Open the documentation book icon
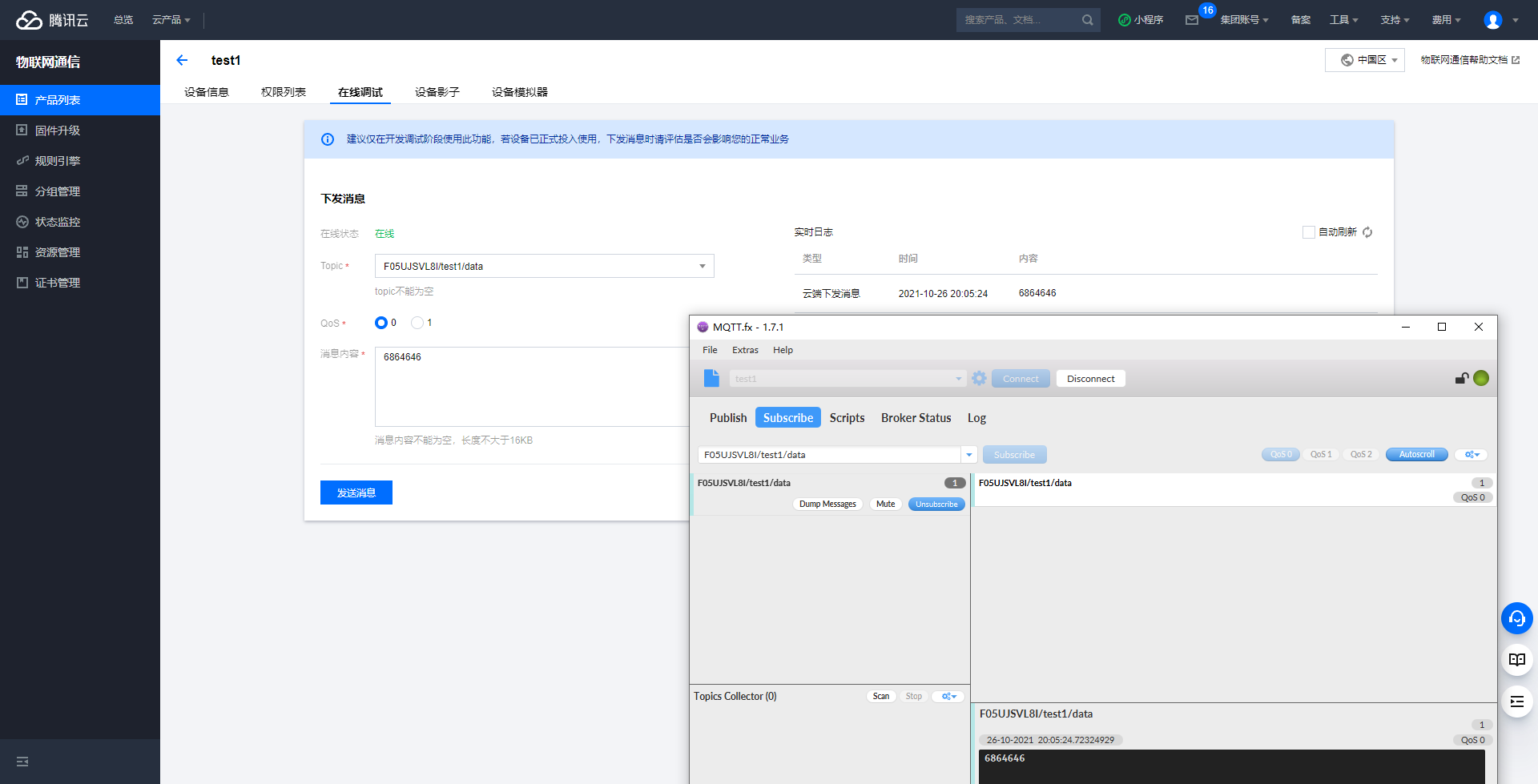The height and width of the screenshot is (784, 1538). pos(1516,660)
